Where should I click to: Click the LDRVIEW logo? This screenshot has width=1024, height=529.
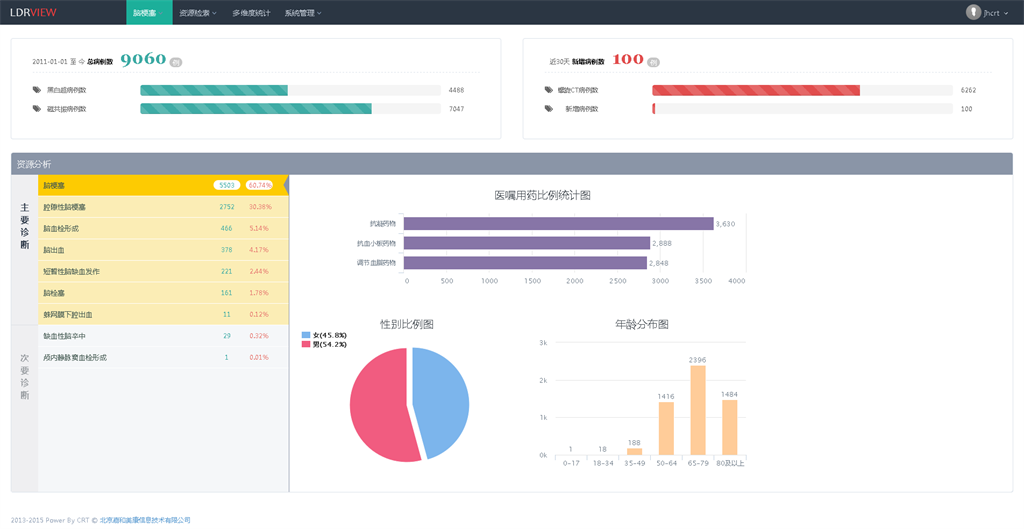tap(34, 12)
